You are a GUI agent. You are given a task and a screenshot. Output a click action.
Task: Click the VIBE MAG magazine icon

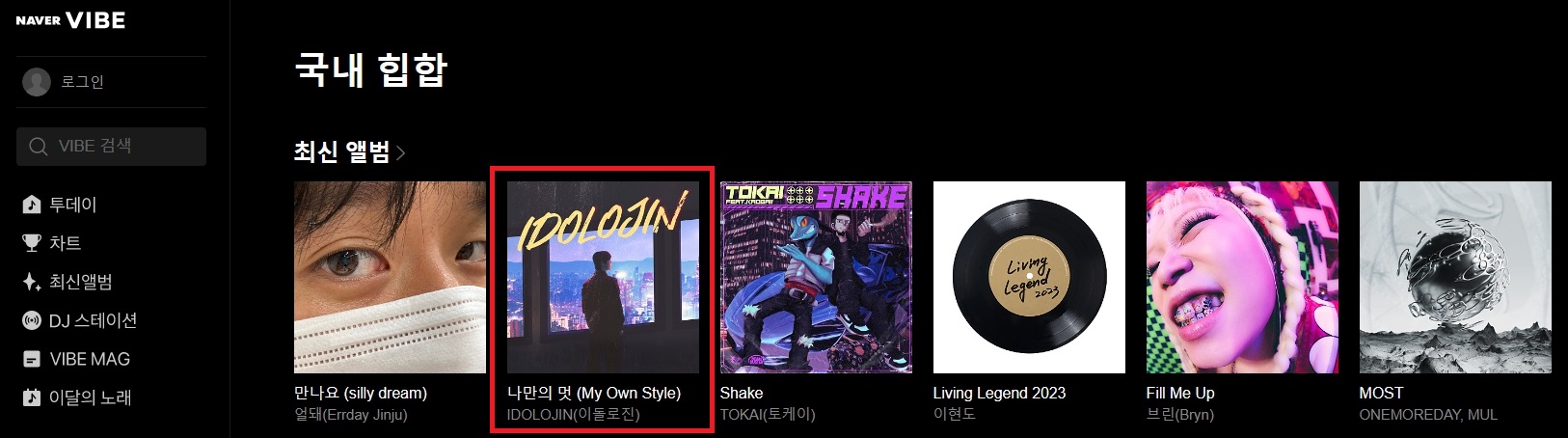click(32, 359)
